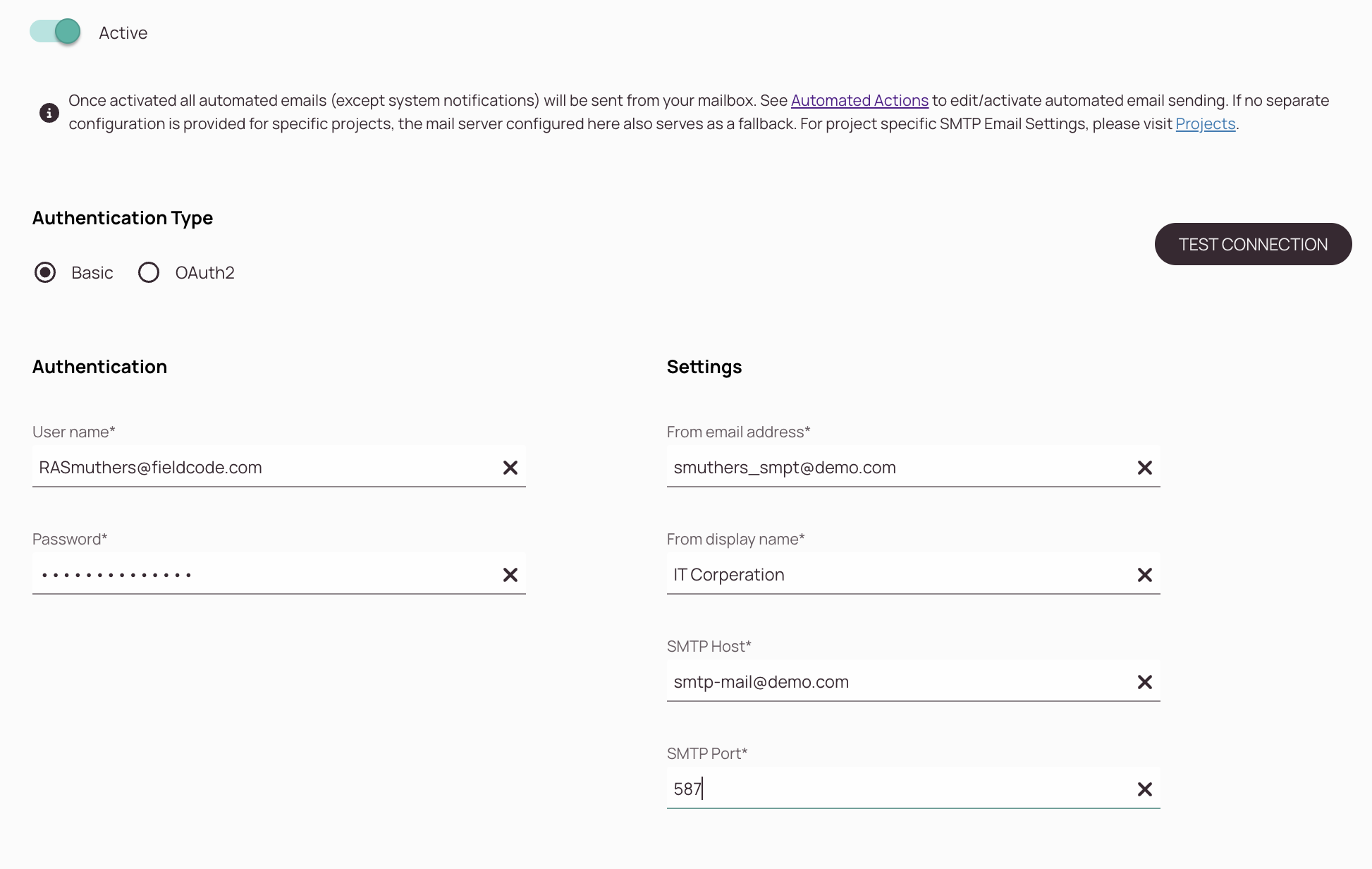Click the 'Password*' label
This screenshot has width=1372, height=869.
[x=70, y=539]
